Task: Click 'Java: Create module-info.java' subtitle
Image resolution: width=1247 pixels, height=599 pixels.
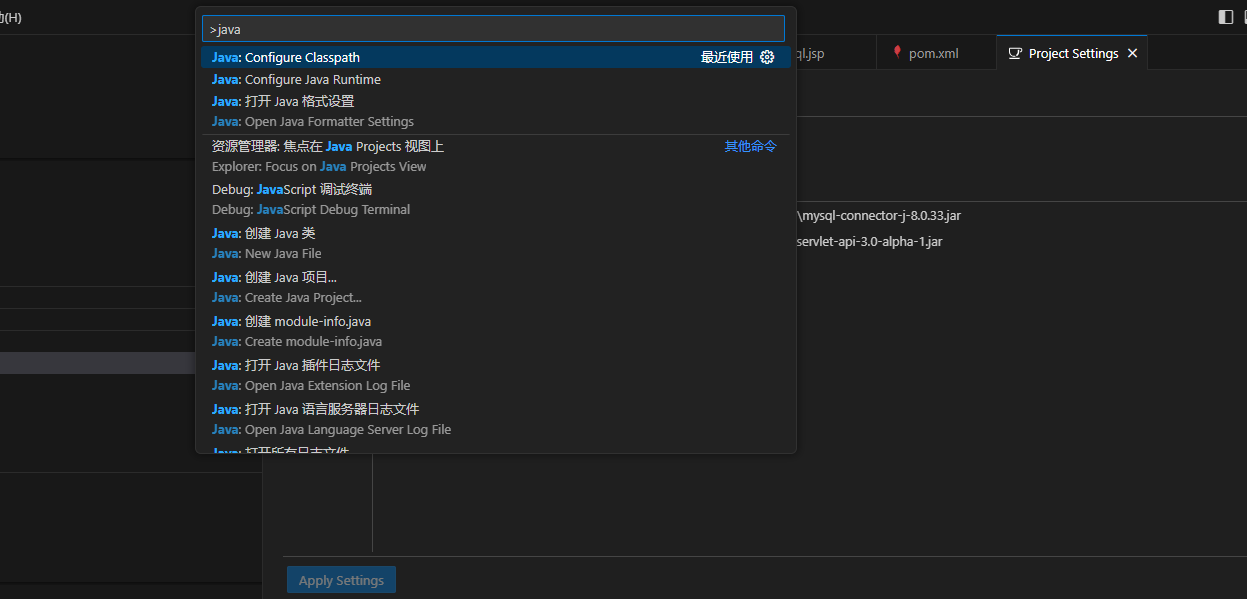Action: pos(297,342)
